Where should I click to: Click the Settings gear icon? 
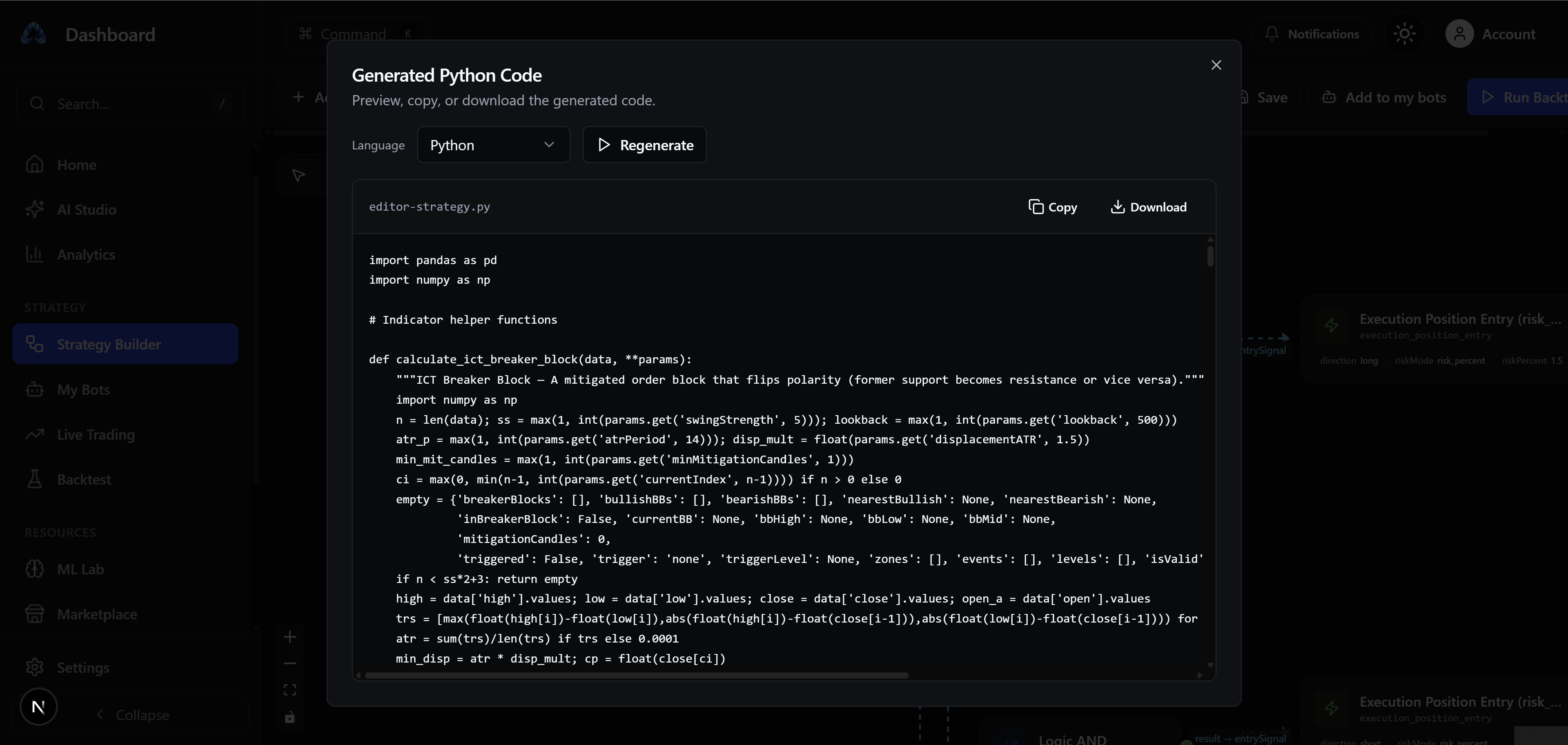[x=35, y=667]
